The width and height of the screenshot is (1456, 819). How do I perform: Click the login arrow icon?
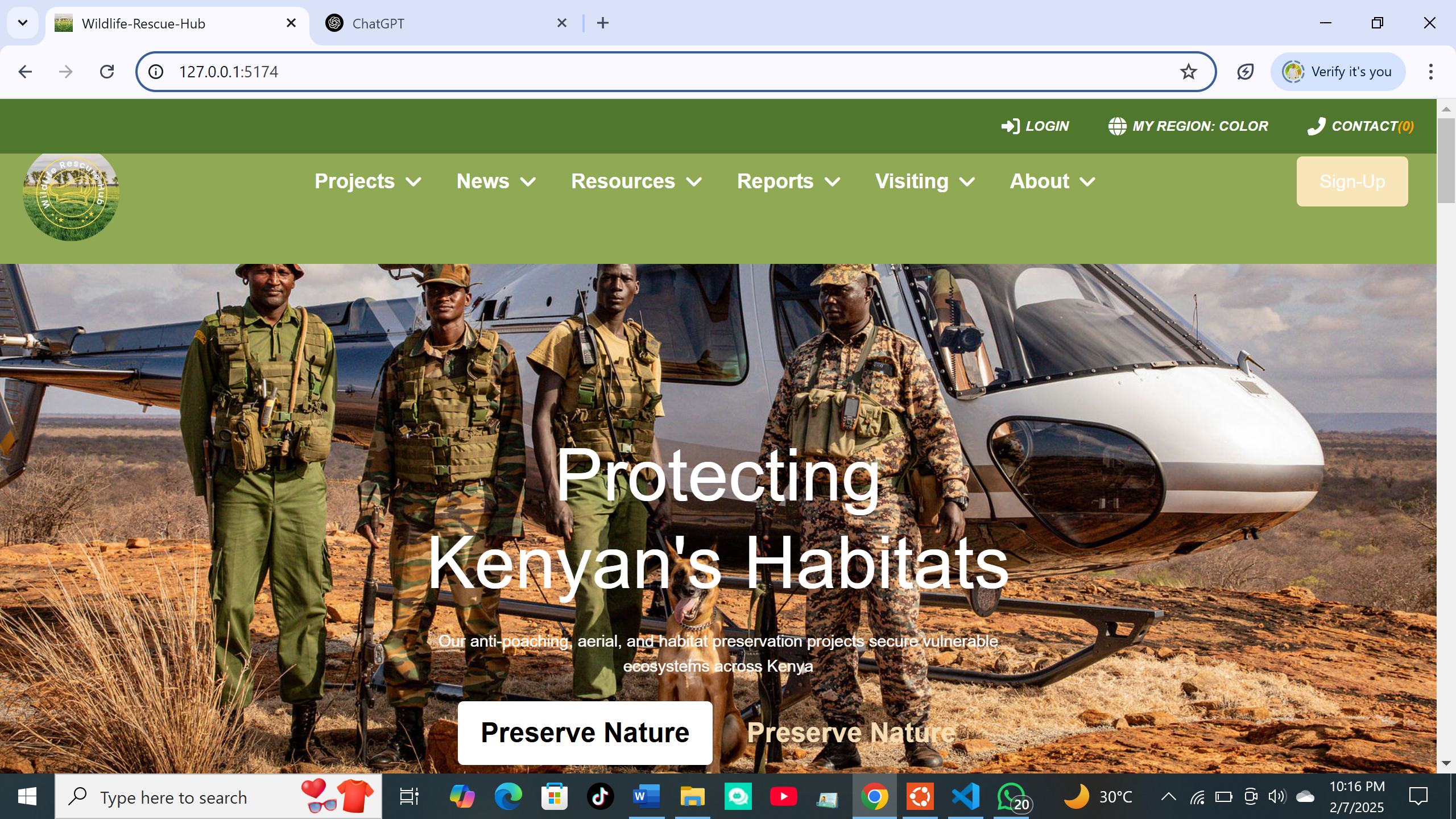(1010, 126)
